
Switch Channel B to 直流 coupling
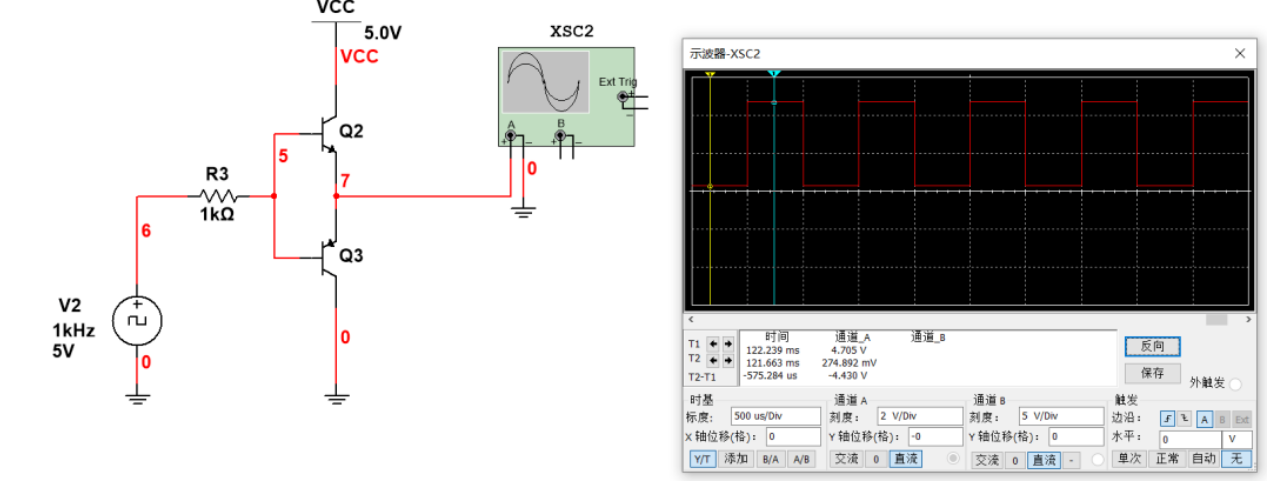coord(1044,459)
